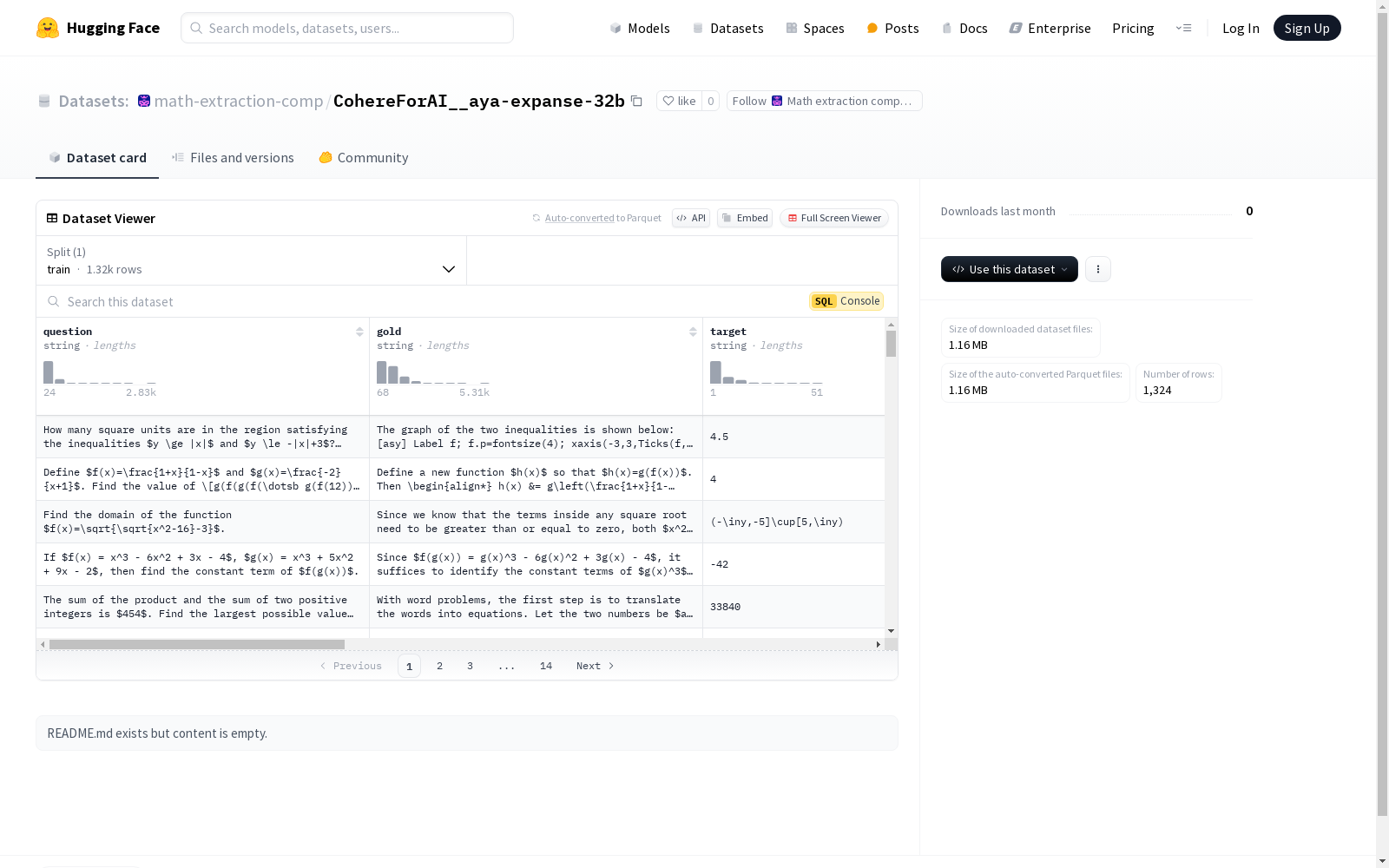
Task: Expand the Split train dropdown
Action: (252, 260)
